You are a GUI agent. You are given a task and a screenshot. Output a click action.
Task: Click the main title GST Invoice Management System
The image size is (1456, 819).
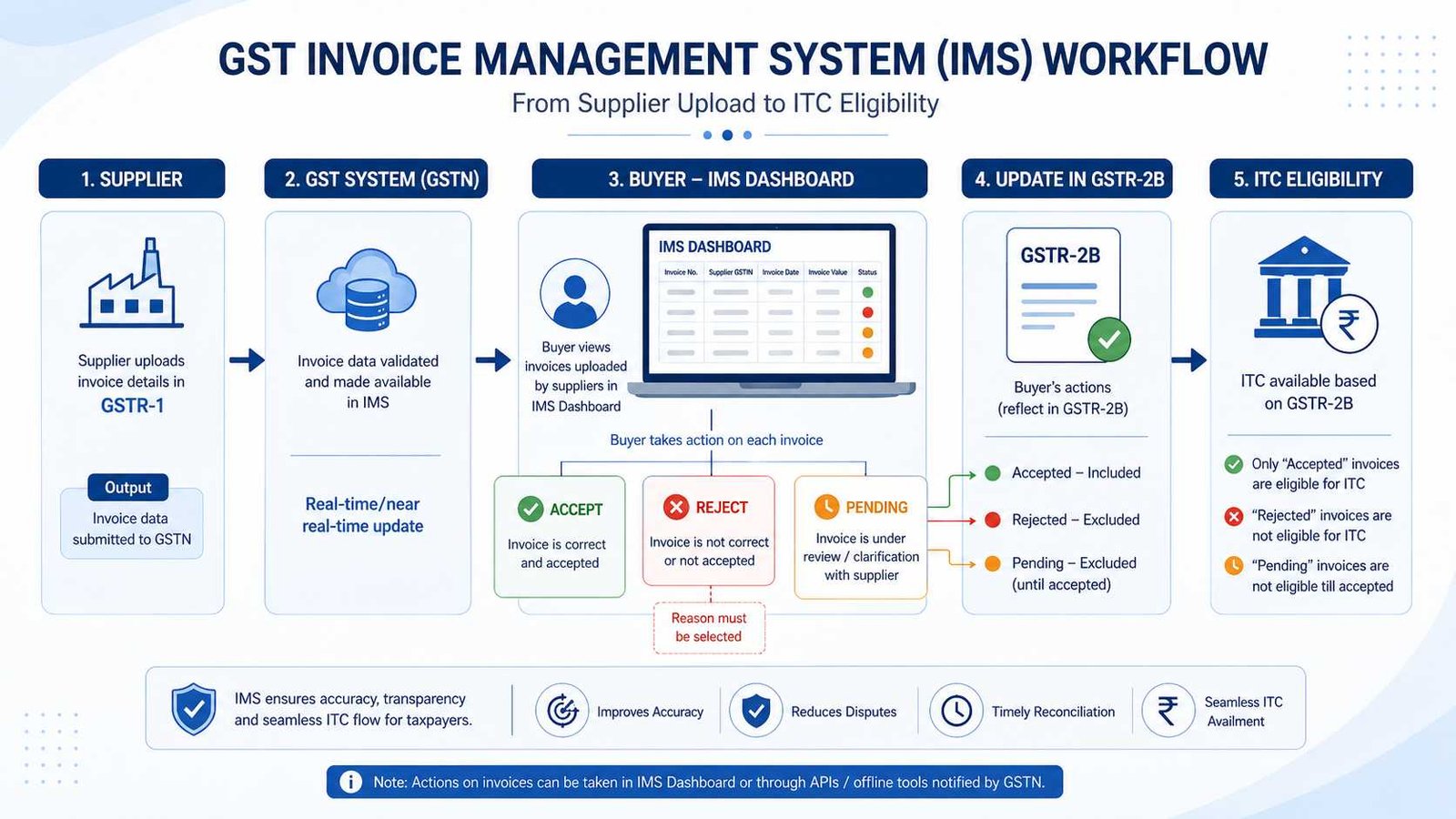coord(743,60)
